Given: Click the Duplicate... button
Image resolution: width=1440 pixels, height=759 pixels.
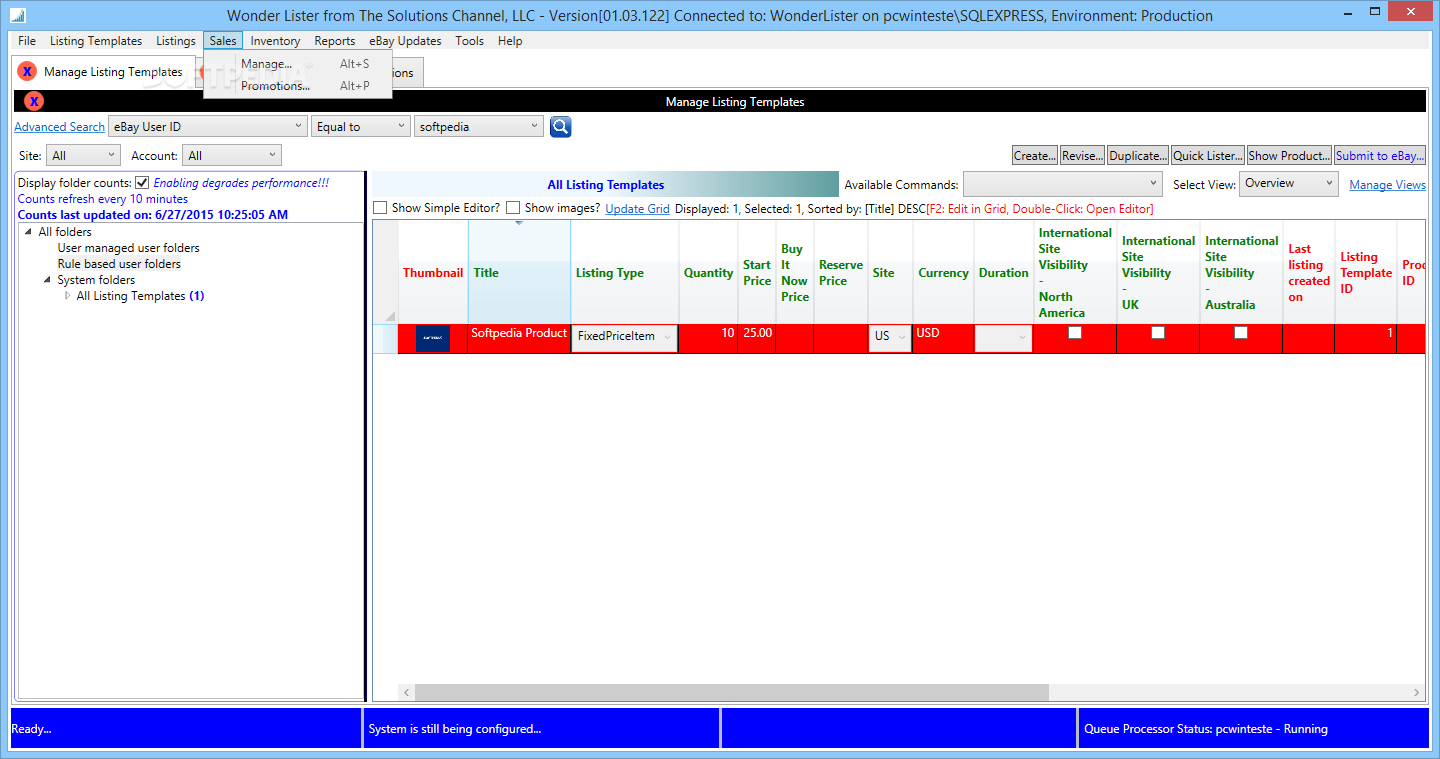Looking at the screenshot, I should (x=1138, y=155).
